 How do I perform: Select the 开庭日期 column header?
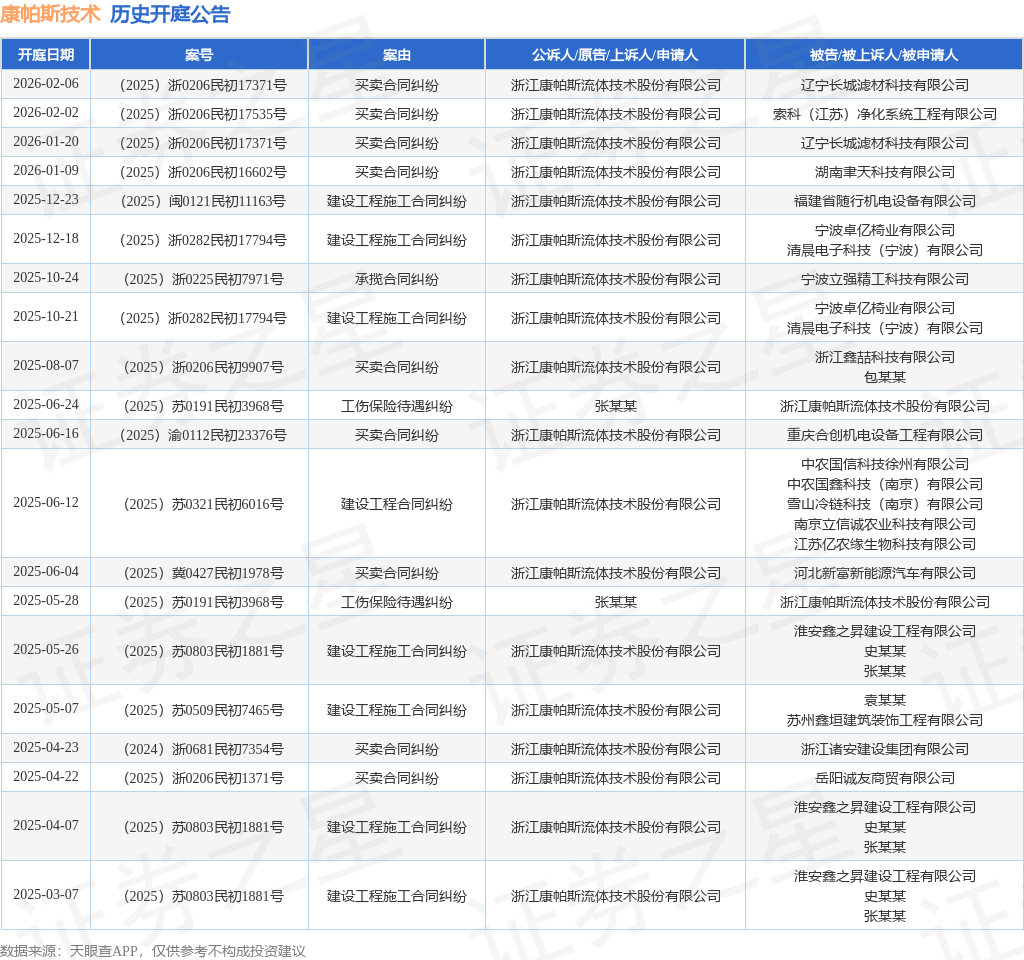click(x=46, y=55)
